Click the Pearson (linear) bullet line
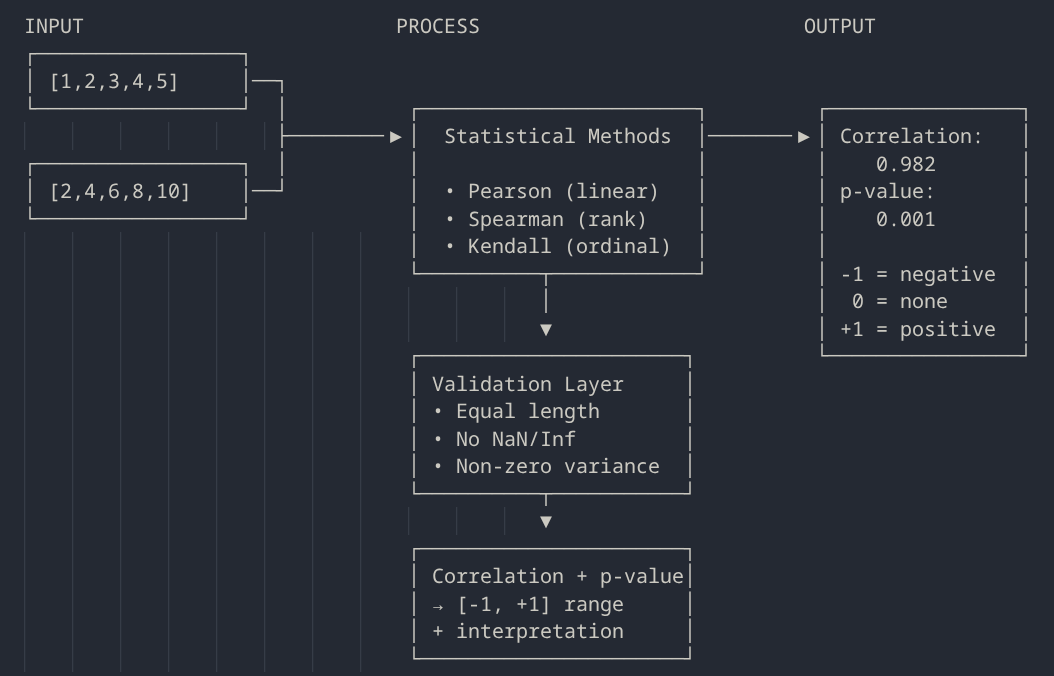This screenshot has width=1054, height=676. (x=552, y=192)
